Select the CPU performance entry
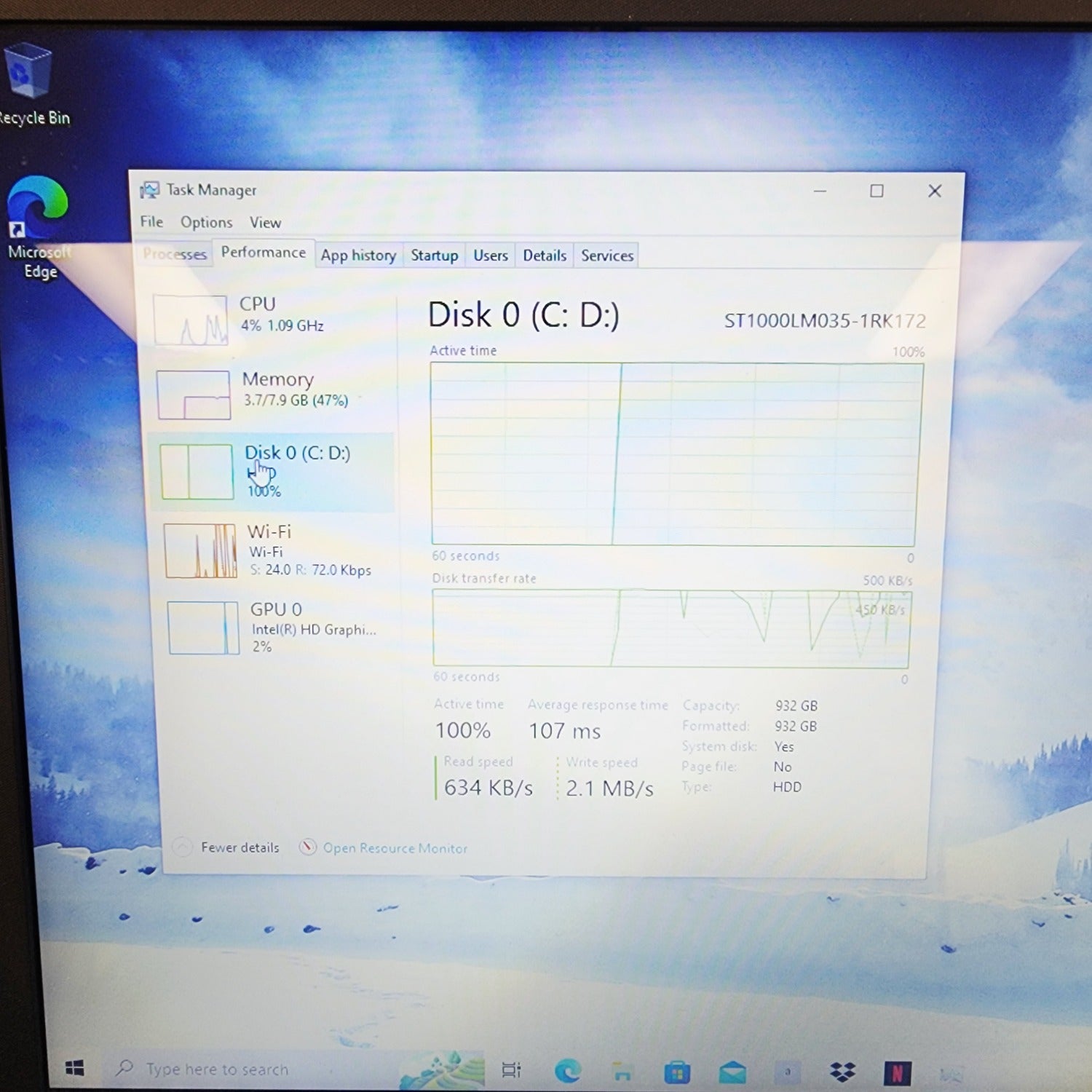The image size is (1092, 1092). (x=271, y=320)
